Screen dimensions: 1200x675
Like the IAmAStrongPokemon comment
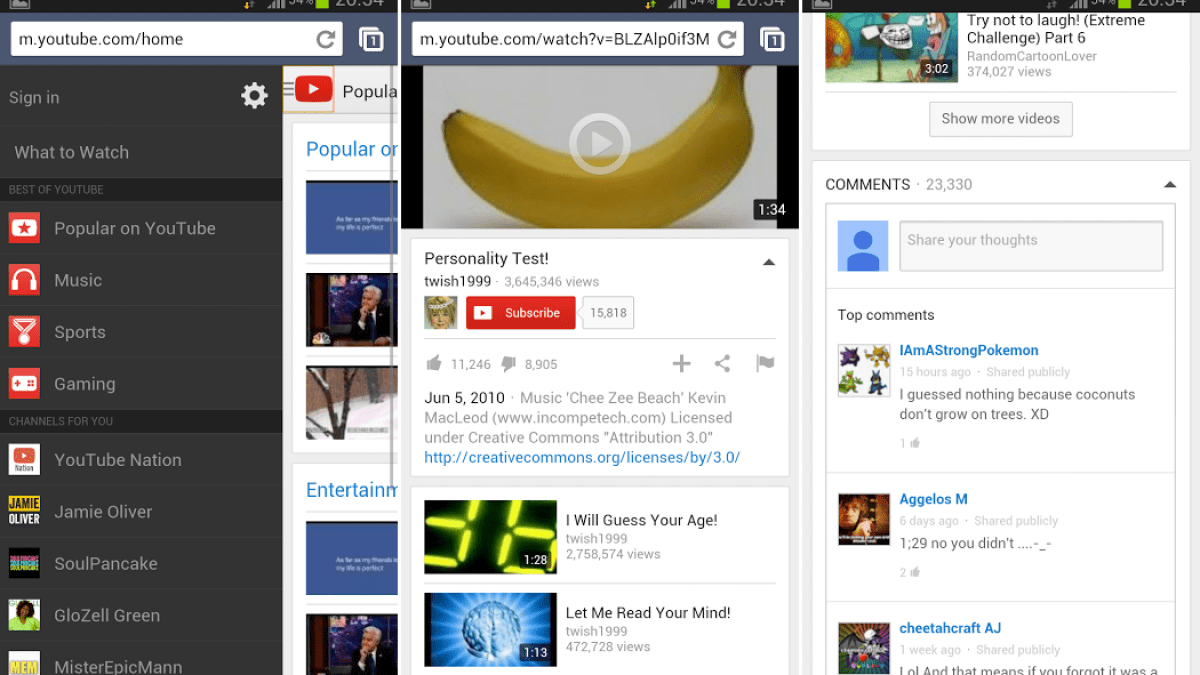point(914,443)
